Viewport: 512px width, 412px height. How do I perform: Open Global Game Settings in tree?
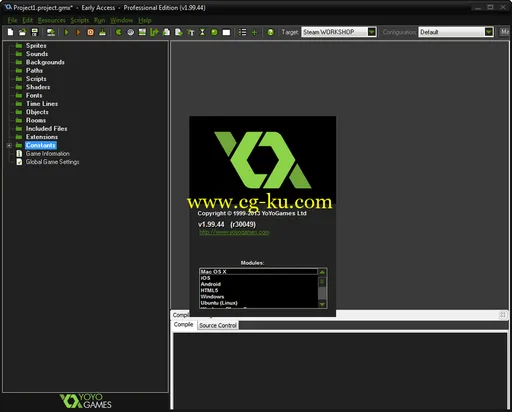[53, 162]
